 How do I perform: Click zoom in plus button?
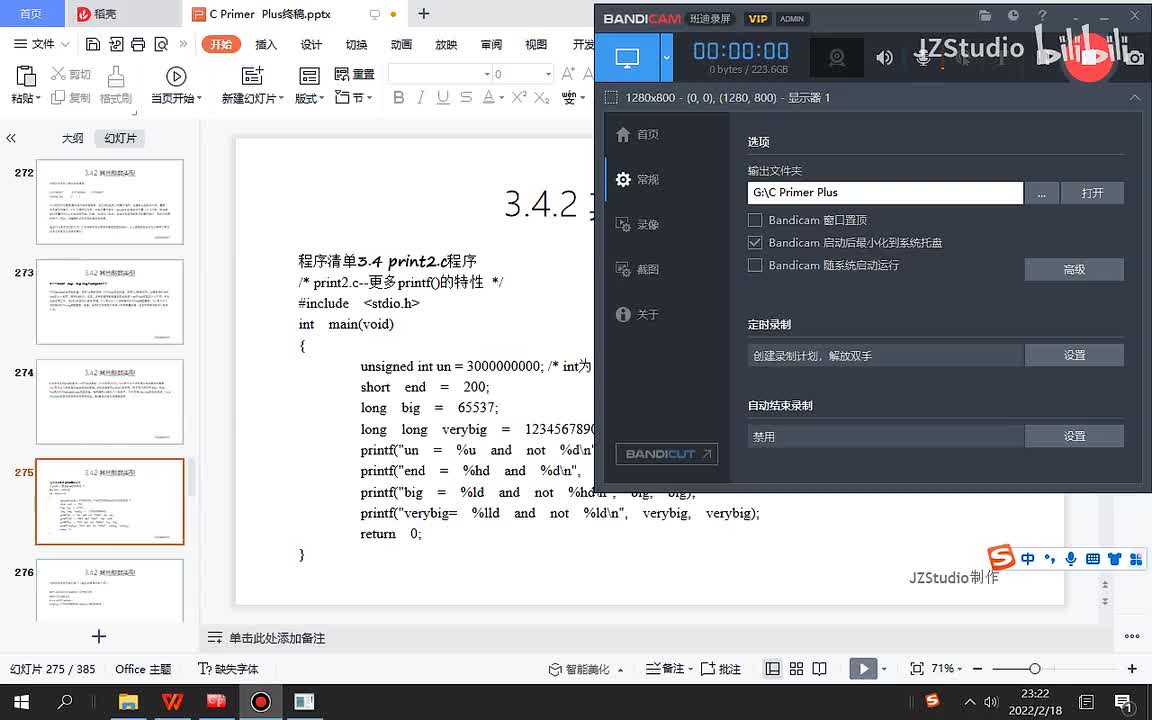point(1132,669)
